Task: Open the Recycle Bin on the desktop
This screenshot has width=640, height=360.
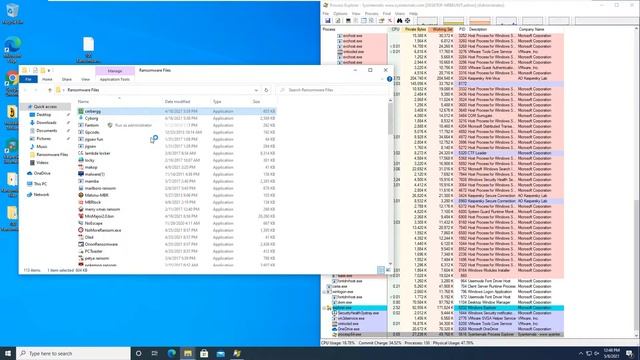Action: (x=12, y=13)
